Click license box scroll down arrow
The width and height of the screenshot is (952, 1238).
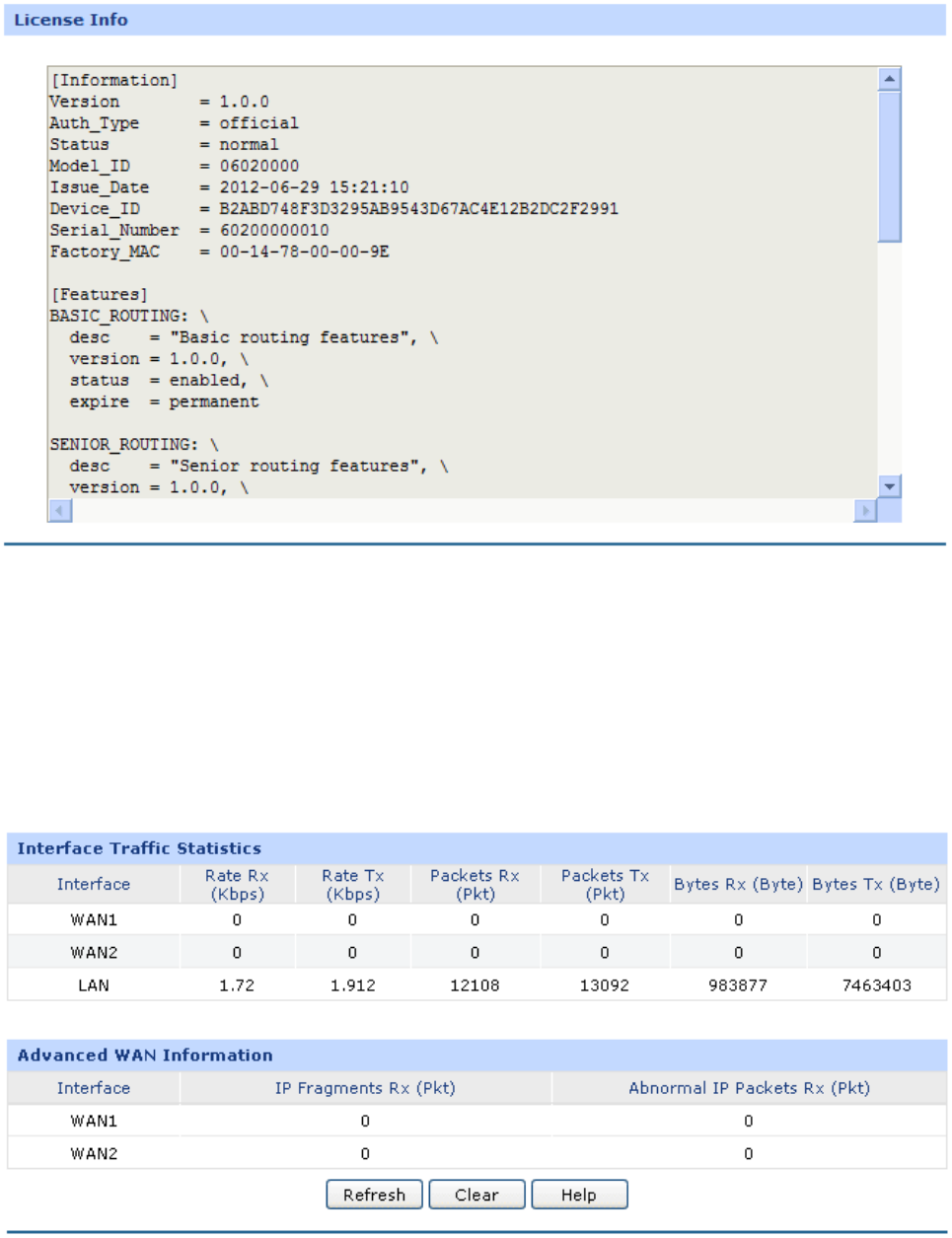889,486
